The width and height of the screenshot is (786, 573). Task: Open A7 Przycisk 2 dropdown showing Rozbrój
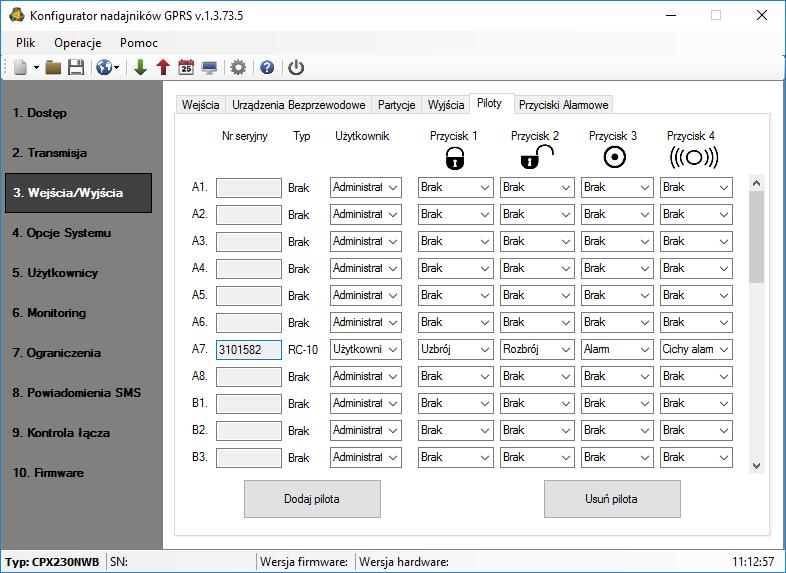[x=537, y=349]
